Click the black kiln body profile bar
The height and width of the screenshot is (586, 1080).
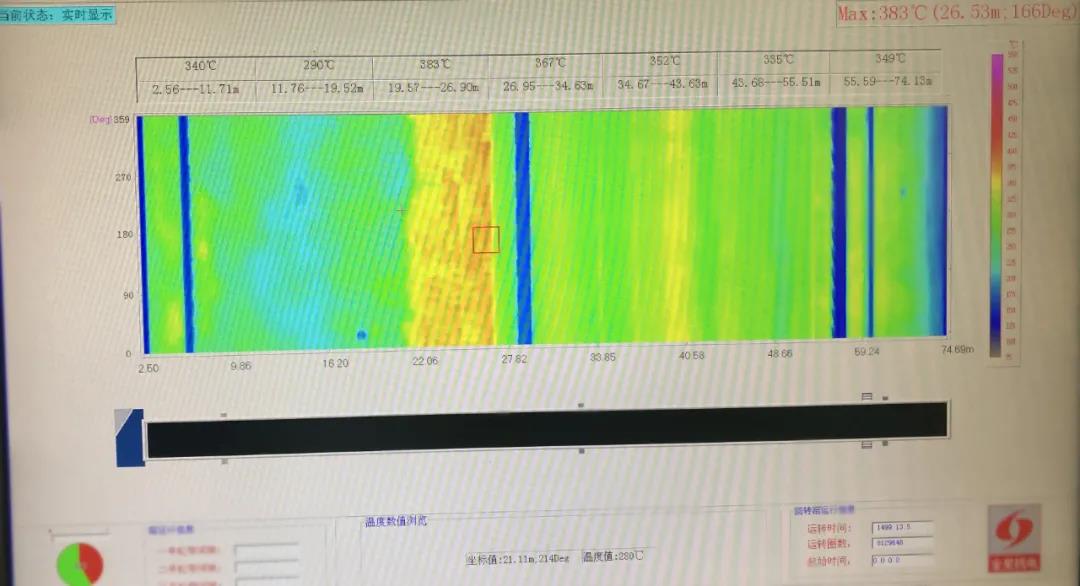pyautogui.click(x=546, y=430)
